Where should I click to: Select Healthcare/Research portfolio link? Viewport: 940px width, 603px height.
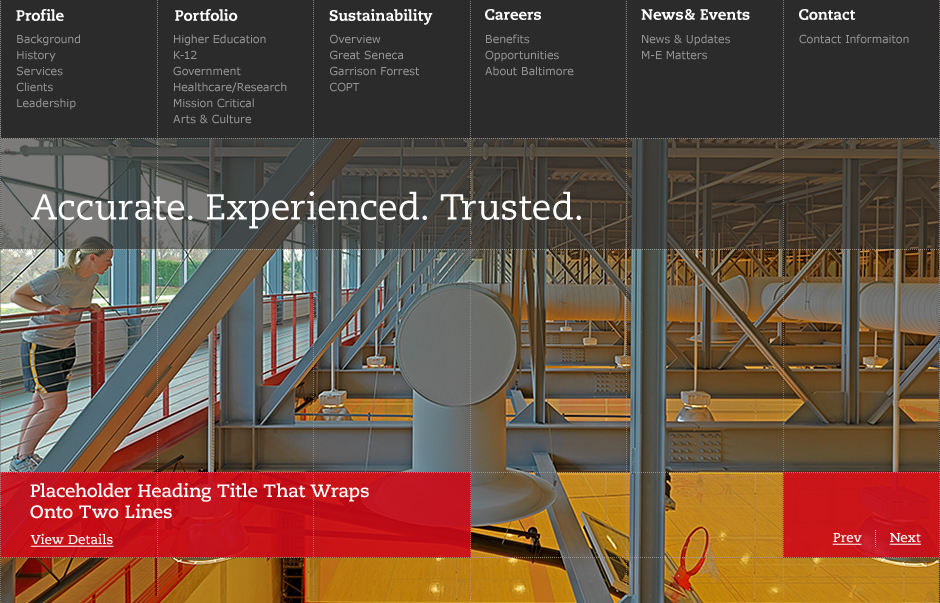click(229, 87)
